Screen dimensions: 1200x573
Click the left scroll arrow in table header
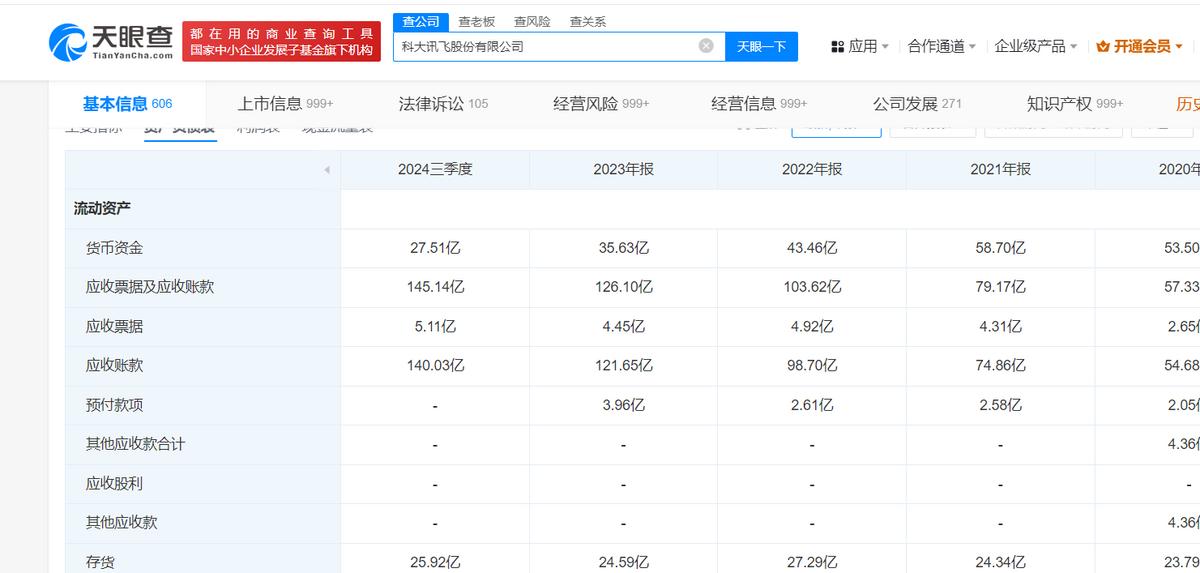pos(326,170)
